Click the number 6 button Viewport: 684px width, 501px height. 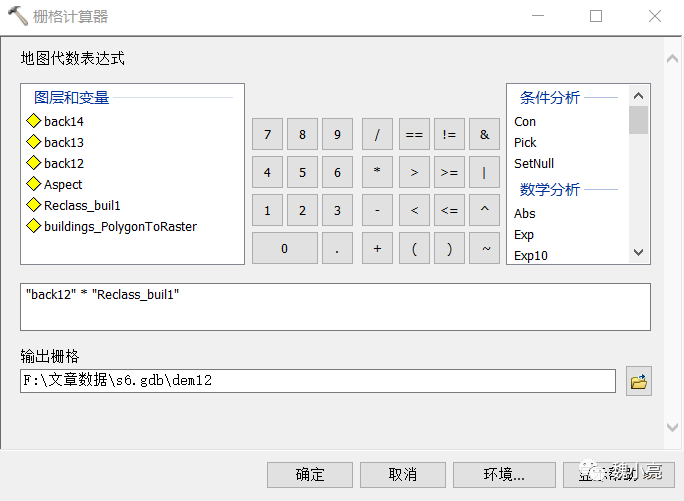tap(337, 172)
